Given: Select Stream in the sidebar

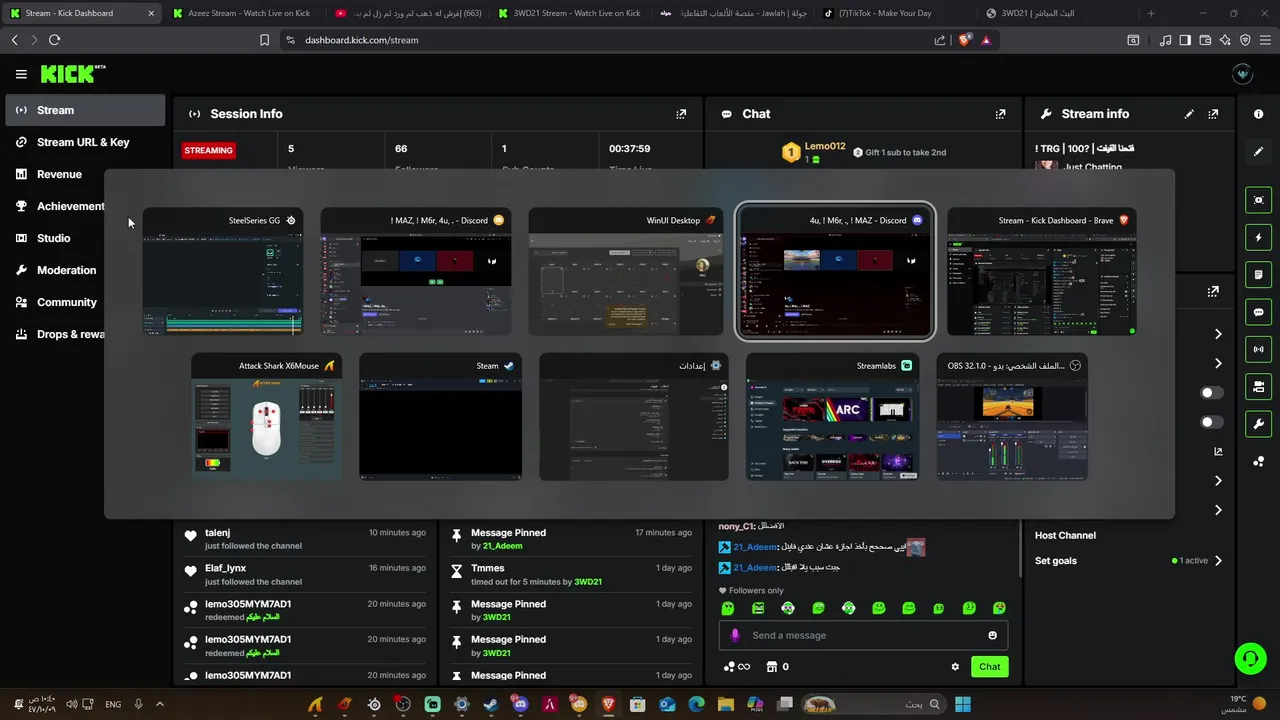Looking at the screenshot, I should pyautogui.click(x=85, y=110).
